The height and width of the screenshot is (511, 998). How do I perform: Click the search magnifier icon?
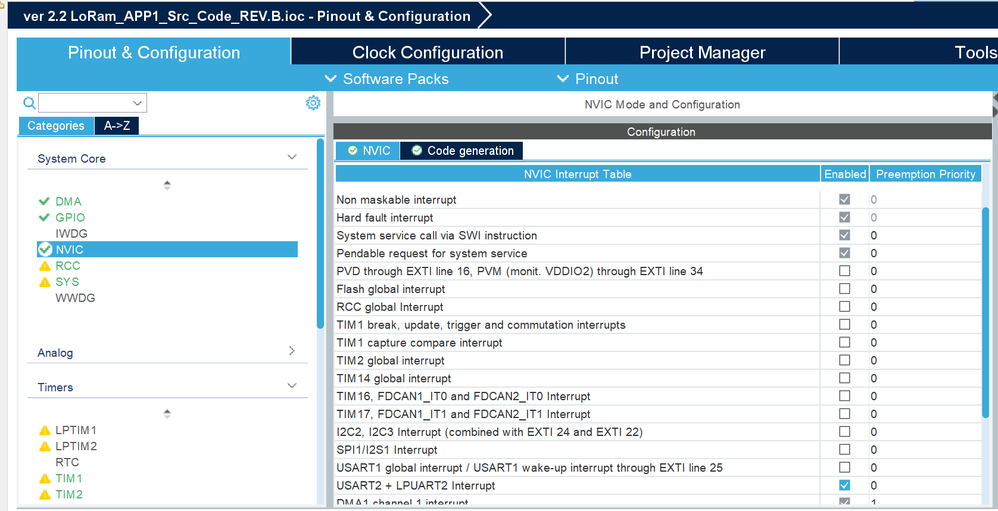click(29, 102)
